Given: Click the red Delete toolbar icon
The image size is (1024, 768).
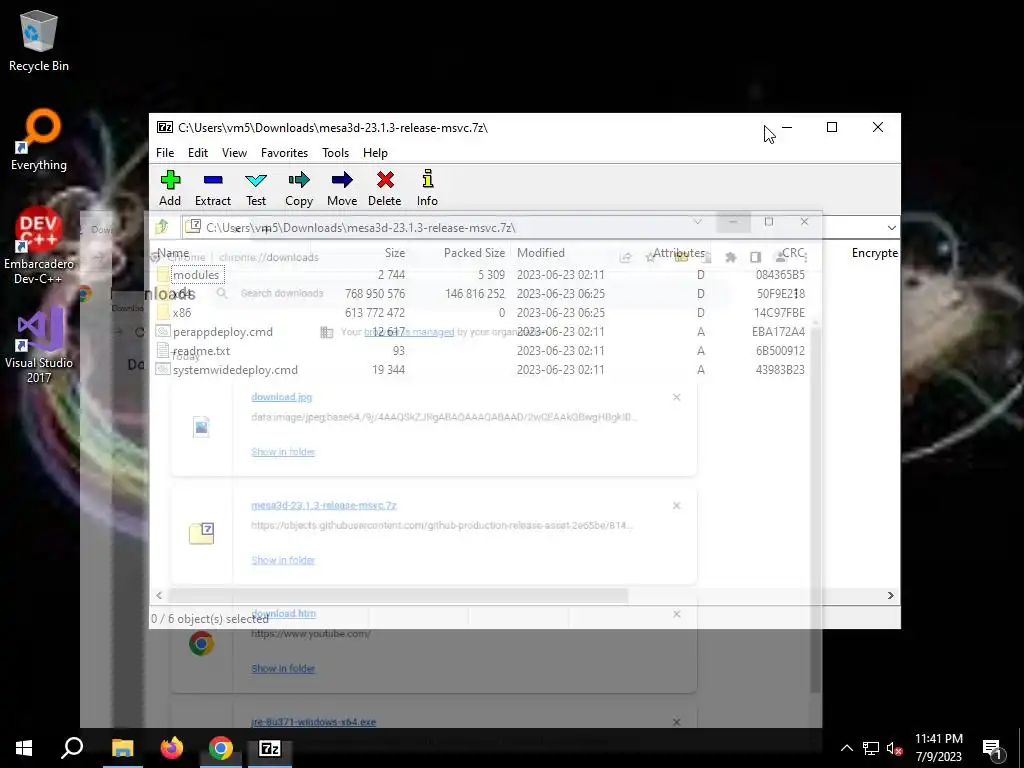Looking at the screenshot, I should pos(385,188).
